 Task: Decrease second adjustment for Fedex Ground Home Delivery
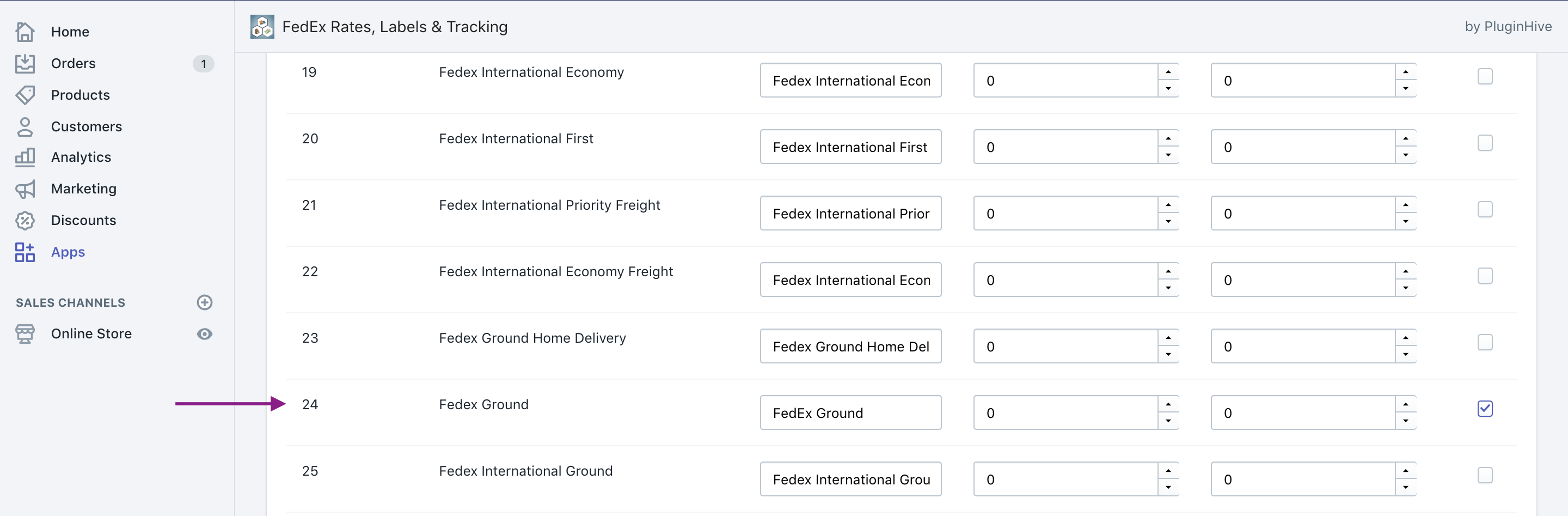(1405, 355)
